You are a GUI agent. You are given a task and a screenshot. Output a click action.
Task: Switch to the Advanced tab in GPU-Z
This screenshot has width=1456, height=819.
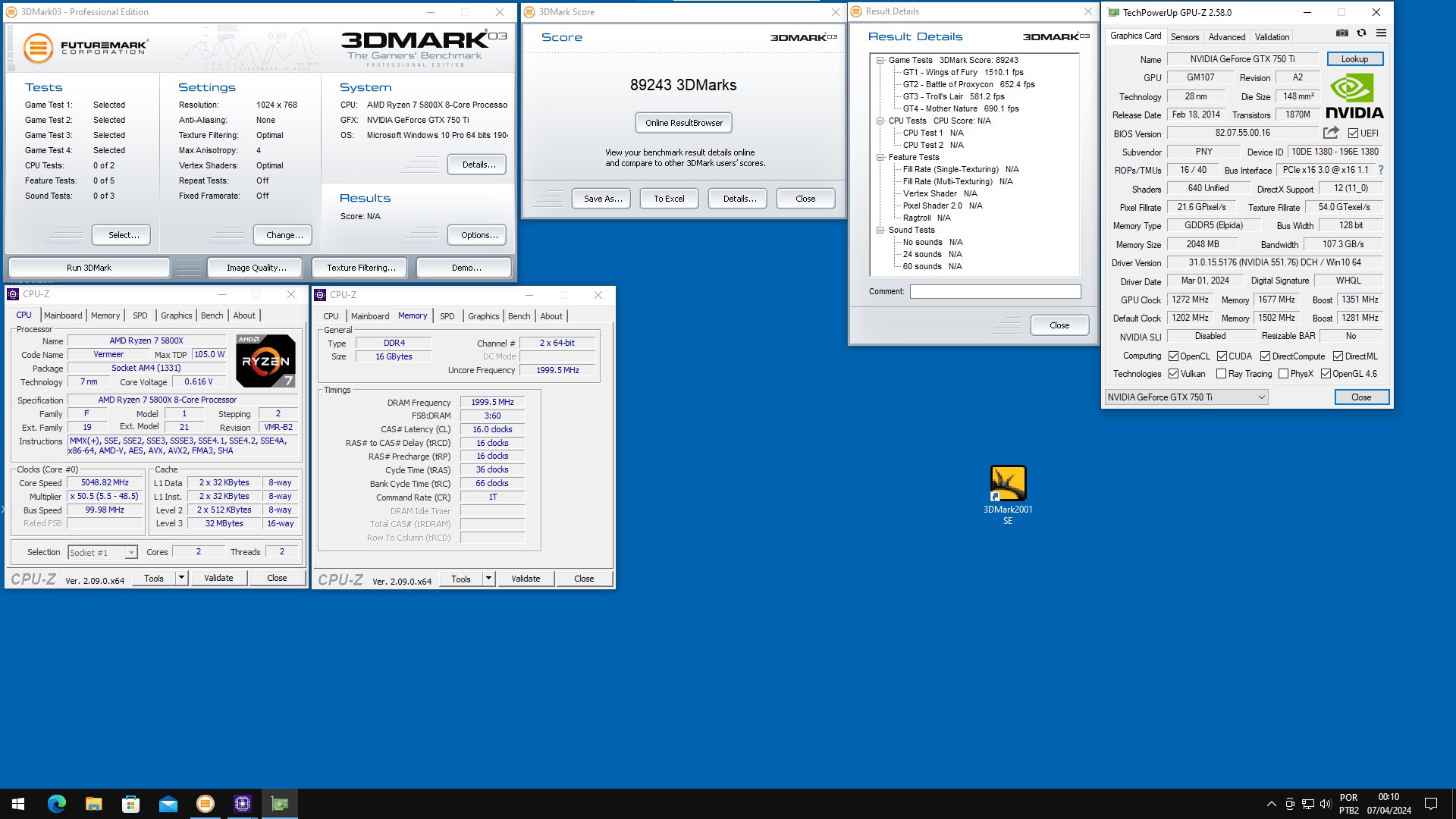coord(1226,37)
